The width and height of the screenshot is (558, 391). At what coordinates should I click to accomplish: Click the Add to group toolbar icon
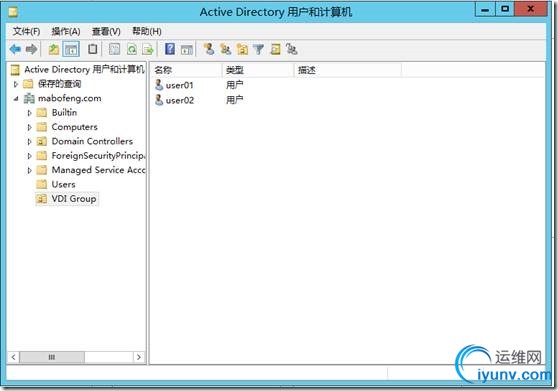pos(291,49)
